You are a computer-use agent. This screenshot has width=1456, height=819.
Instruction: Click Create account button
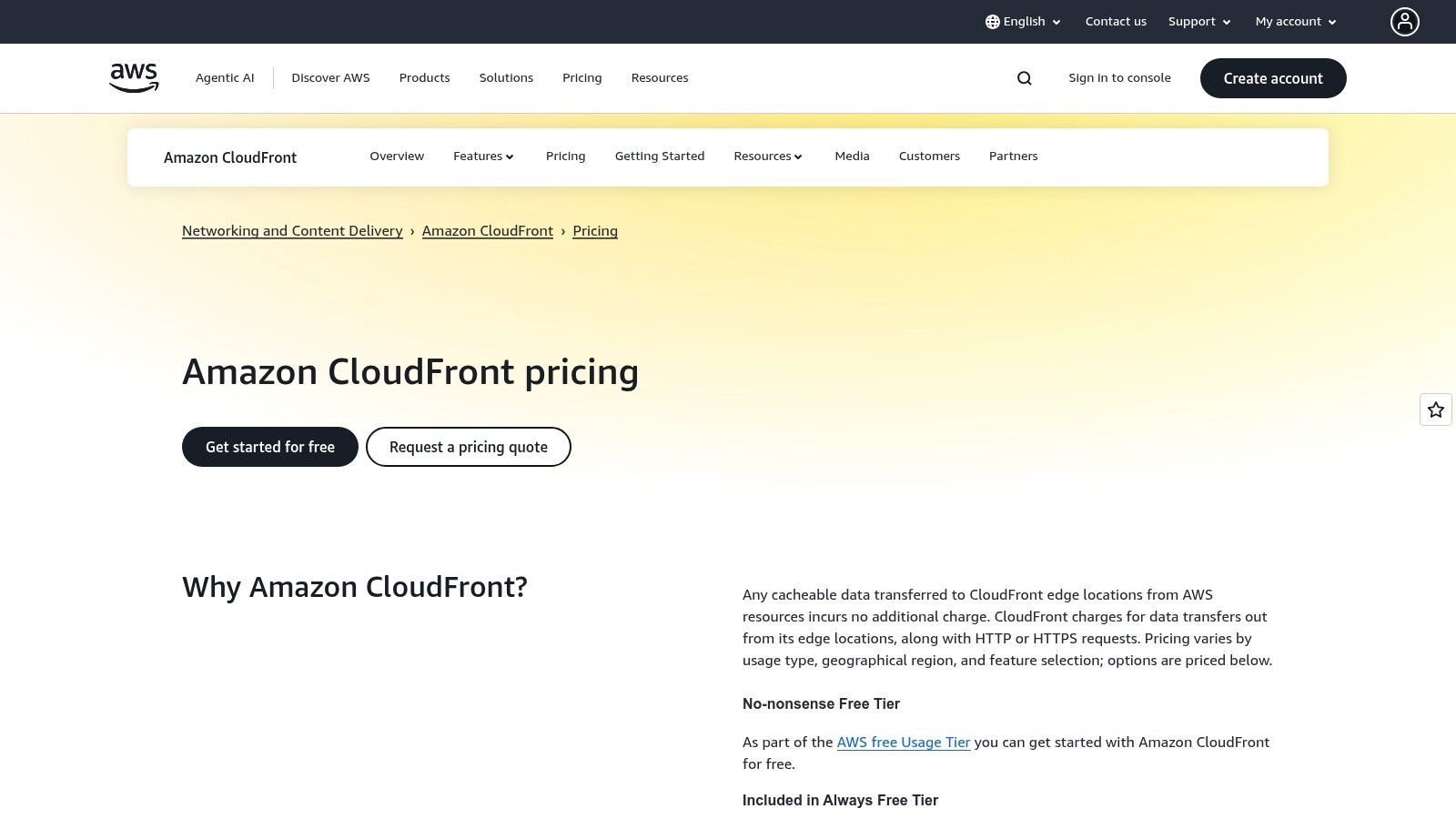click(1273, 78)
